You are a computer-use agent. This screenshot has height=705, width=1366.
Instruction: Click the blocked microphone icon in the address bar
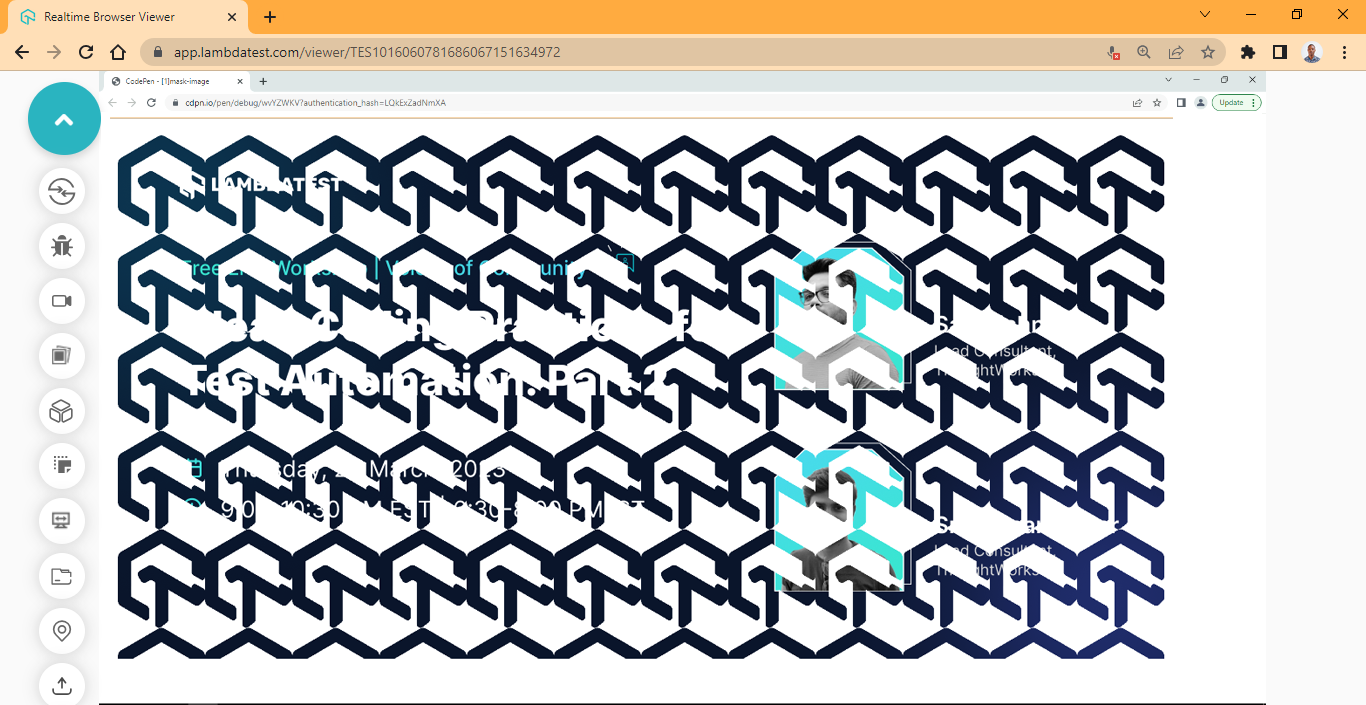pyautogui.click(x=1114, y=52)
